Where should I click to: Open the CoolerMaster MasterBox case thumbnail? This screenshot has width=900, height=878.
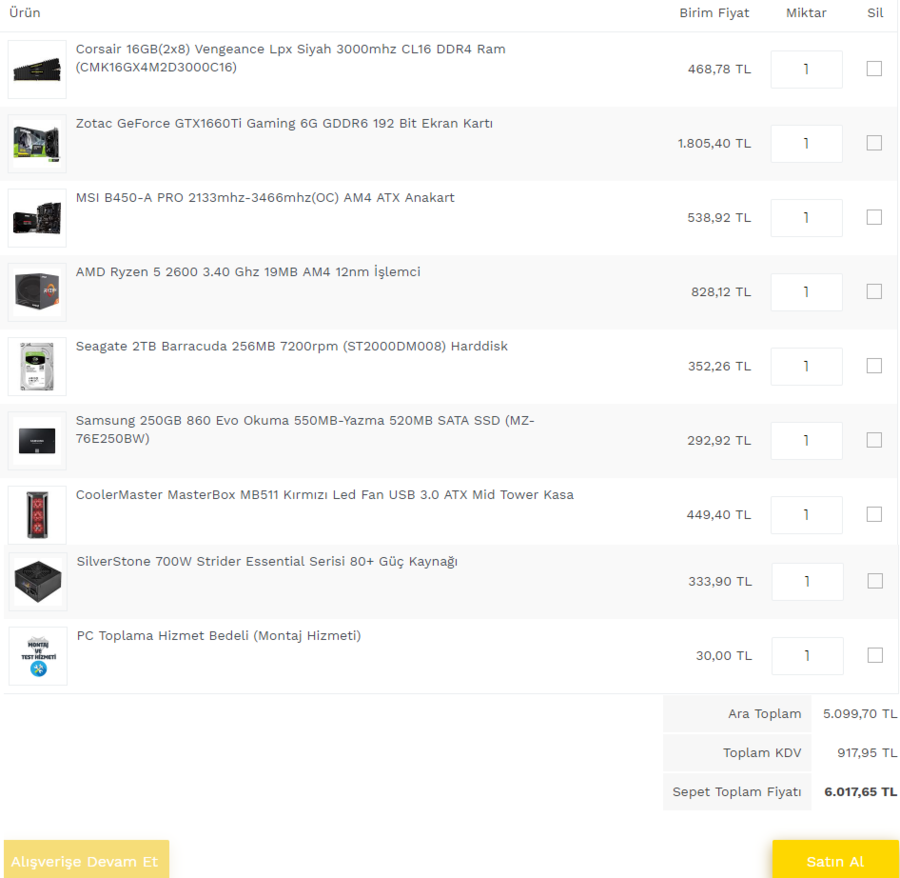coord(37,515)
